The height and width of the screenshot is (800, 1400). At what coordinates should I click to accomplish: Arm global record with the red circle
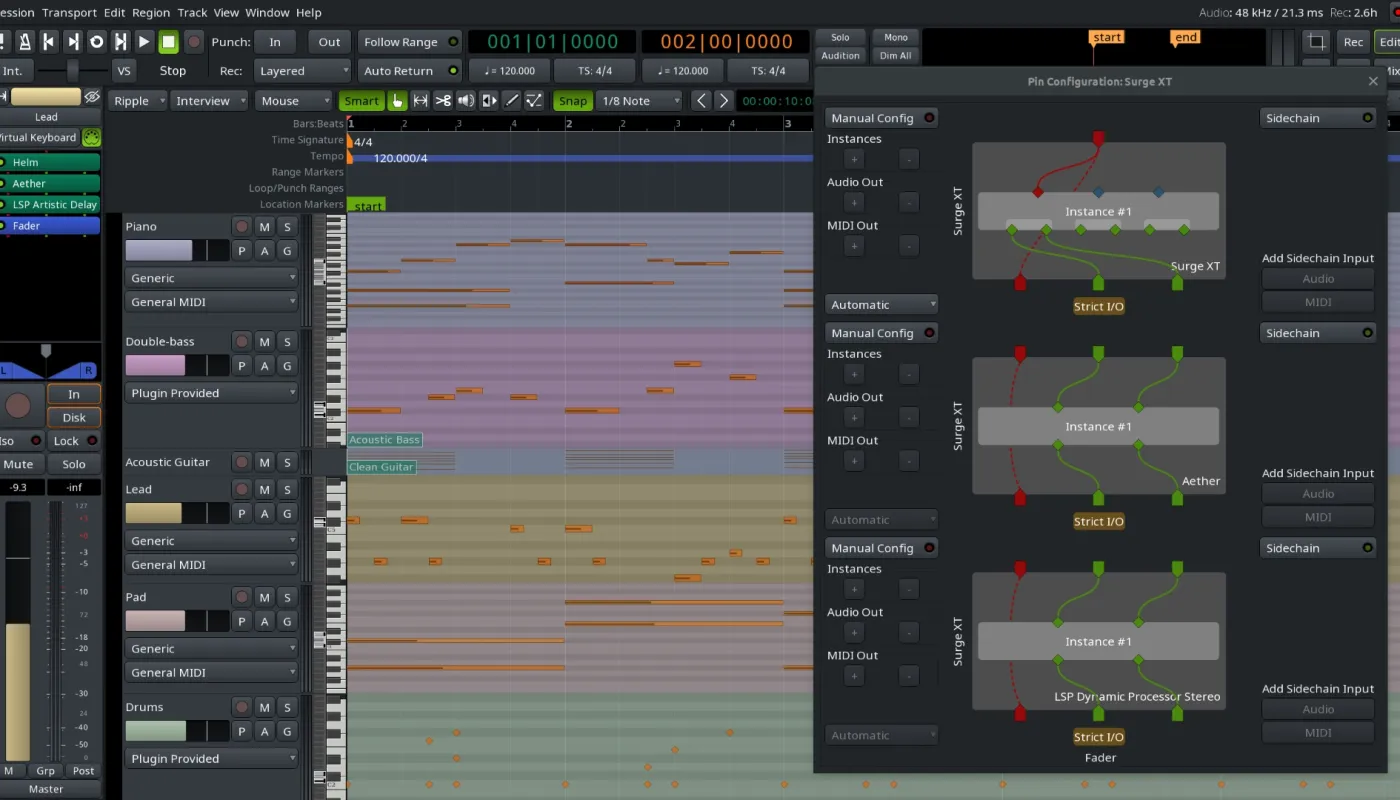[x=194, y=41]
